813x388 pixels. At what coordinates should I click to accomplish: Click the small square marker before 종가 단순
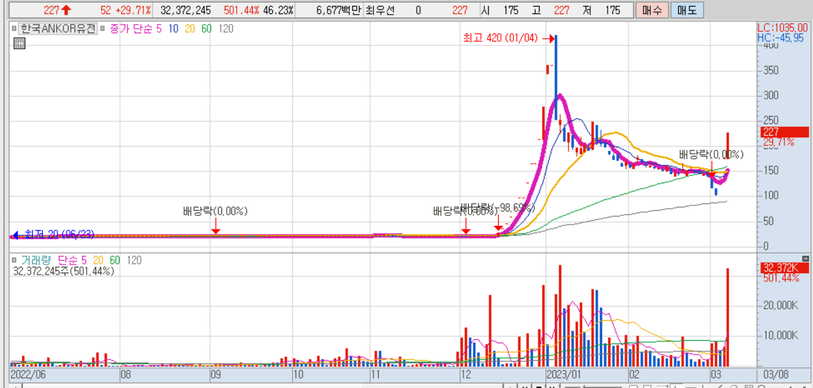click(102, 29)
